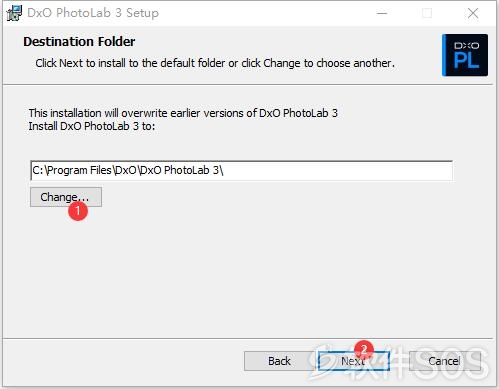Screen dimensions: 499x389
Task: Go to previous step with Back
Action: [279, 361]
